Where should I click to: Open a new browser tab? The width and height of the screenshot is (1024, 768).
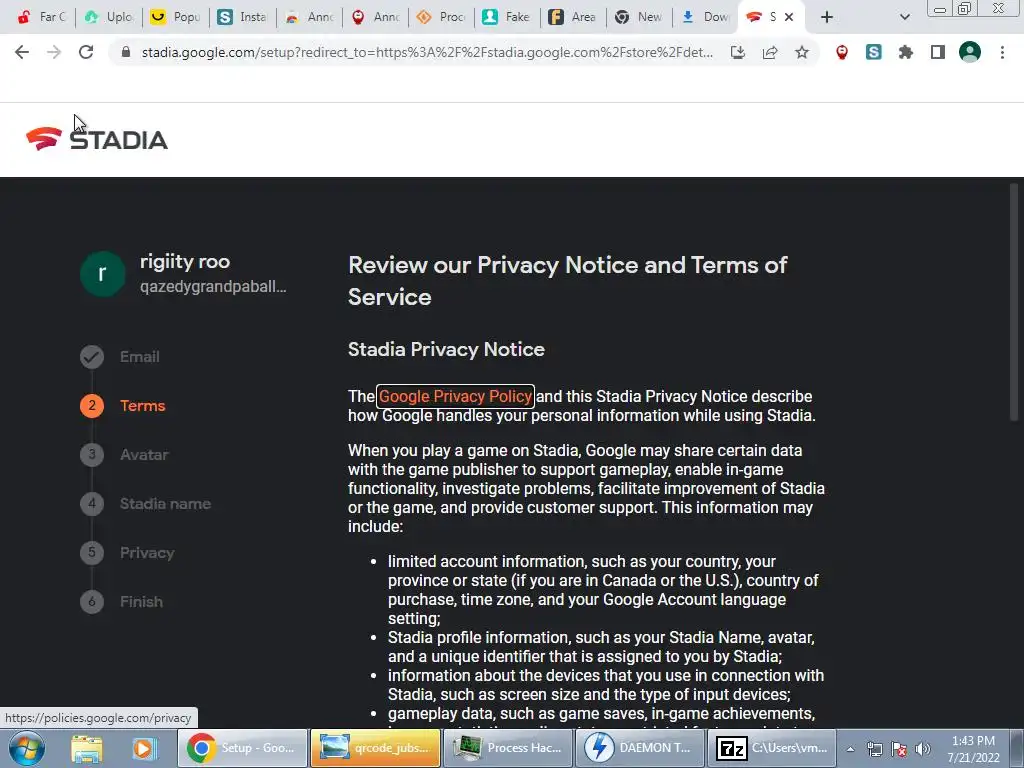coord(827,17)
